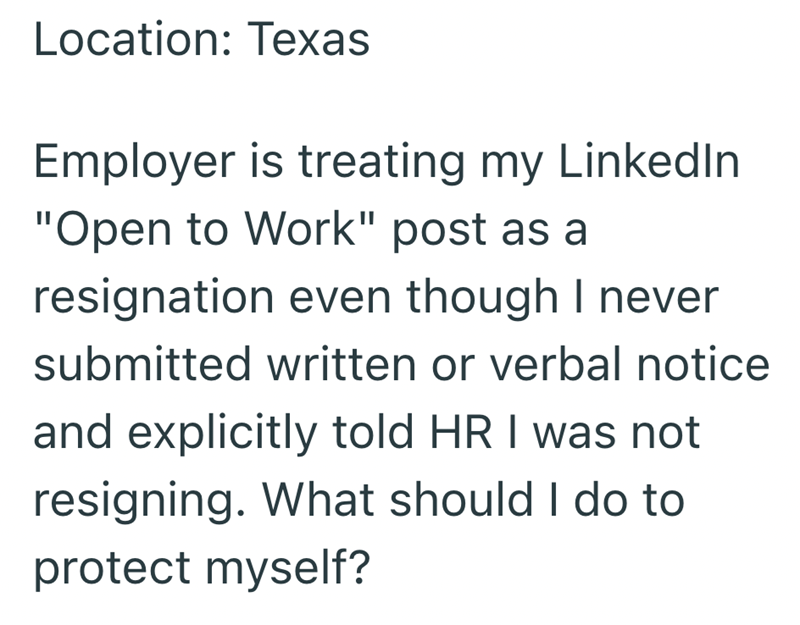
Task: Click the word "What"
Action: click(318, 499)
